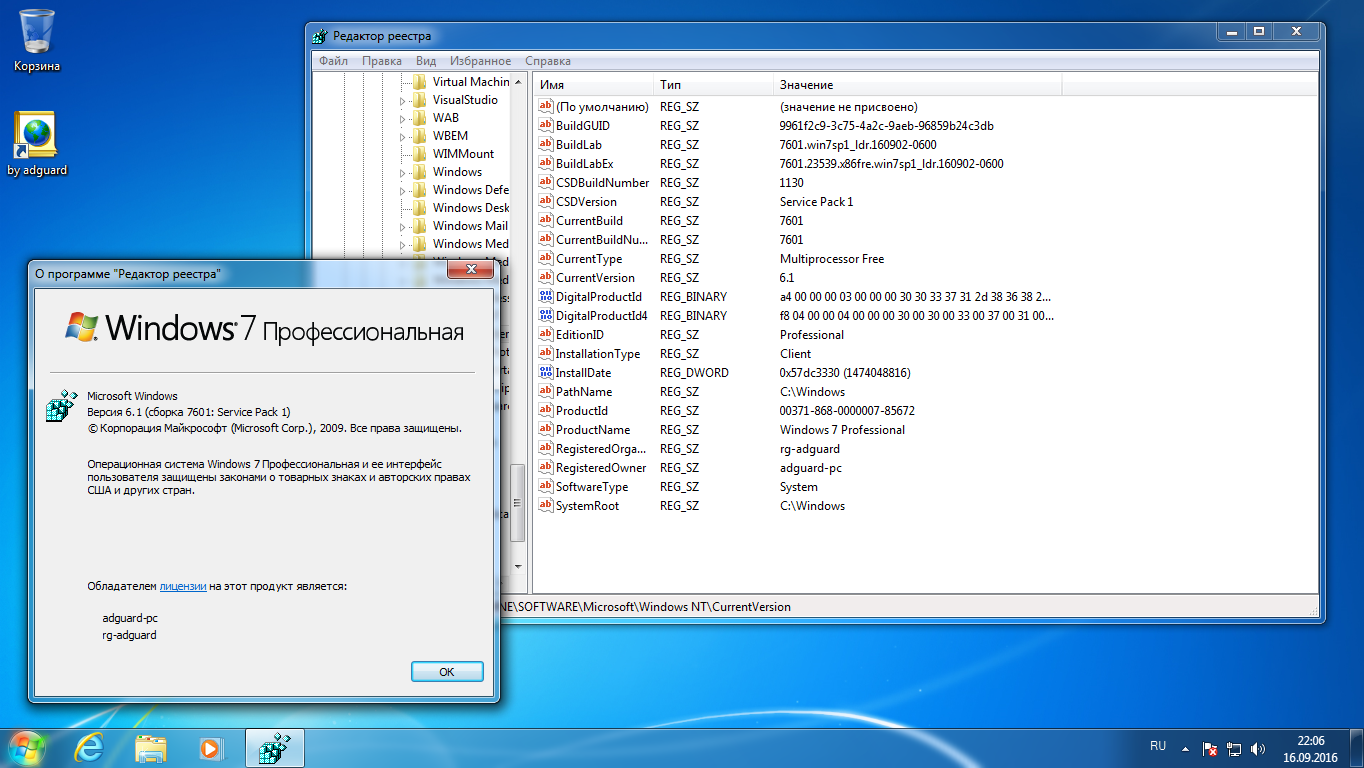The height and width of the screenshot is (768, 1364).
Task: Click the SystemRoot string icon
Action: (545, 506)
